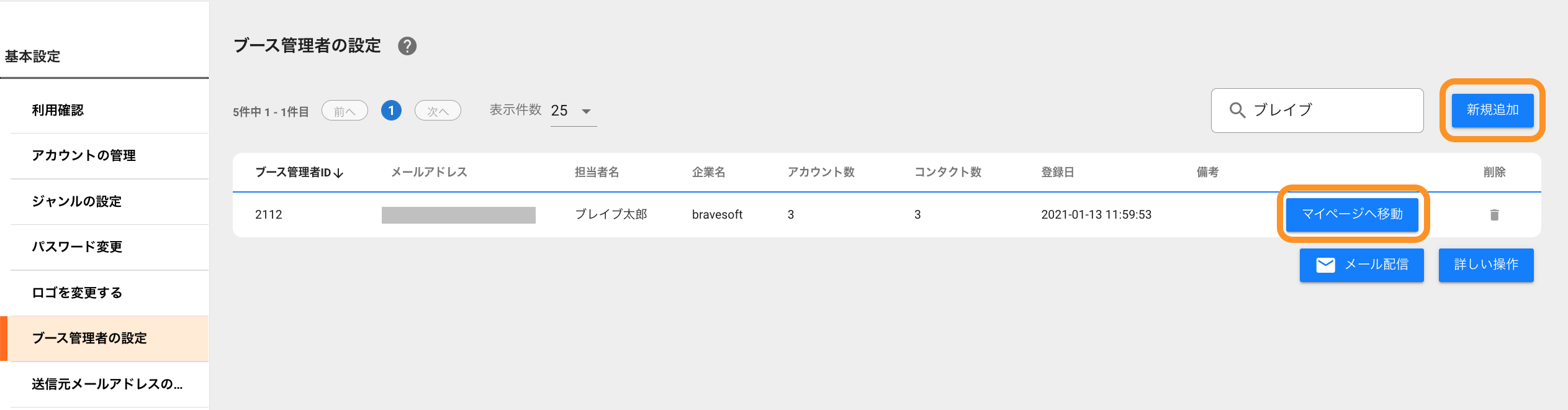Delete booth manager 2112 with trash icon

[x=1494, y=215]
